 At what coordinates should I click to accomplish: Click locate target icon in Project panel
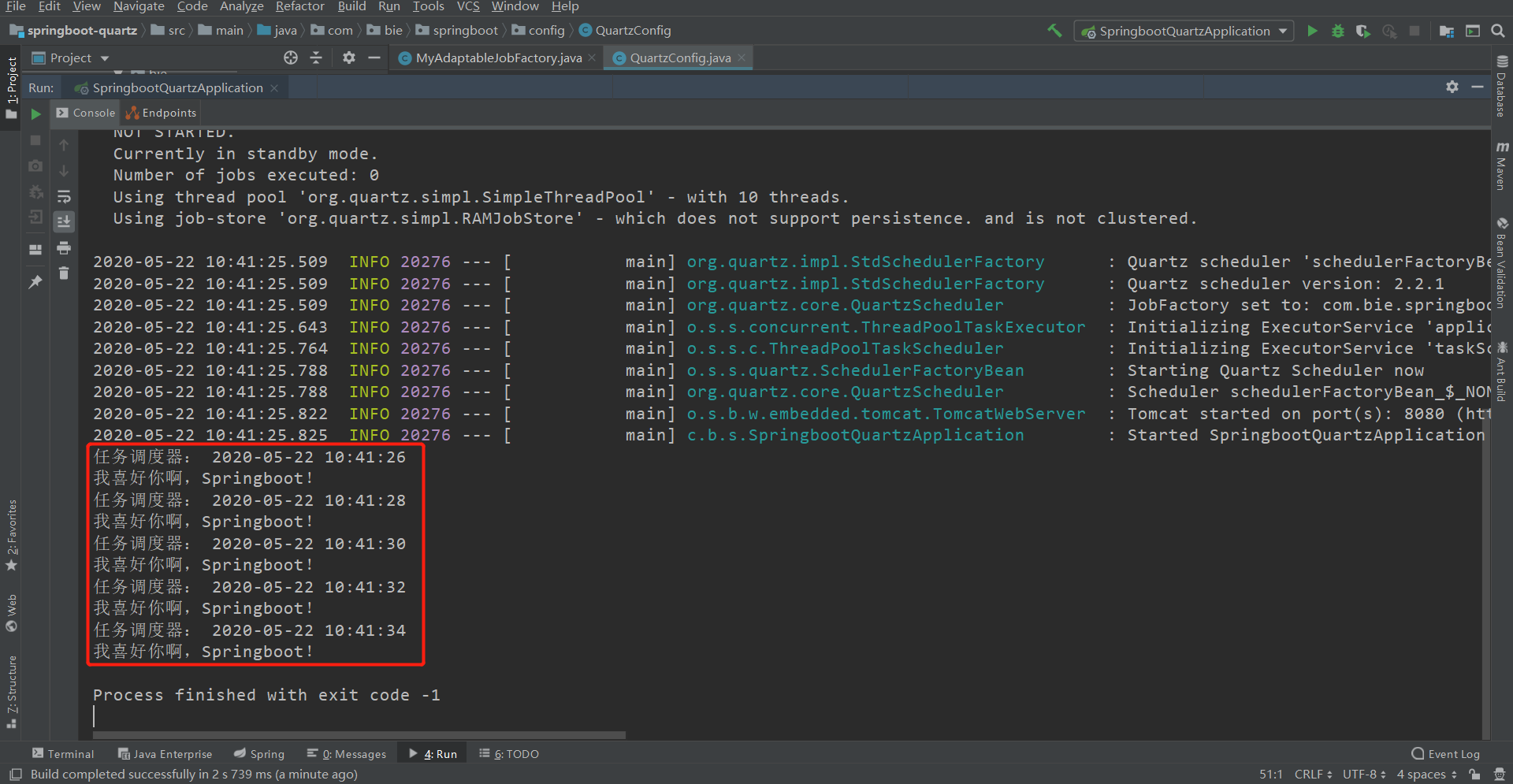tap(291, 58)
